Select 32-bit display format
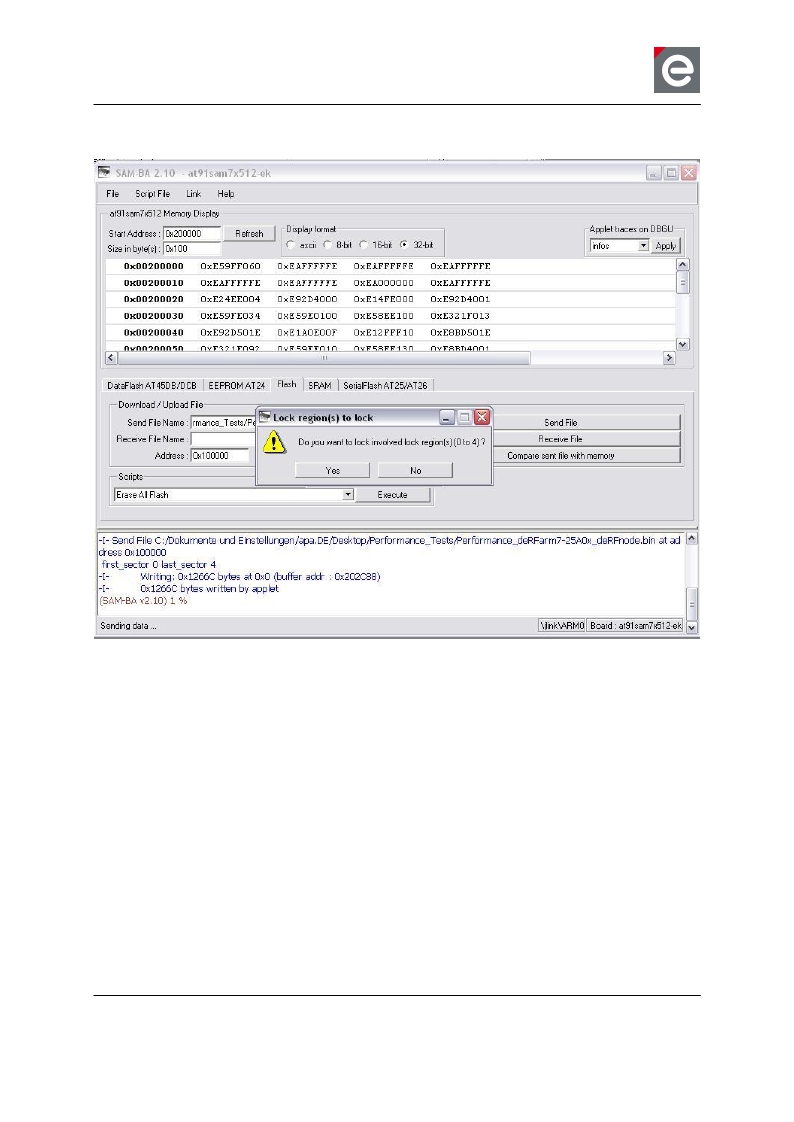794x1122 pixels. [404, 245]
